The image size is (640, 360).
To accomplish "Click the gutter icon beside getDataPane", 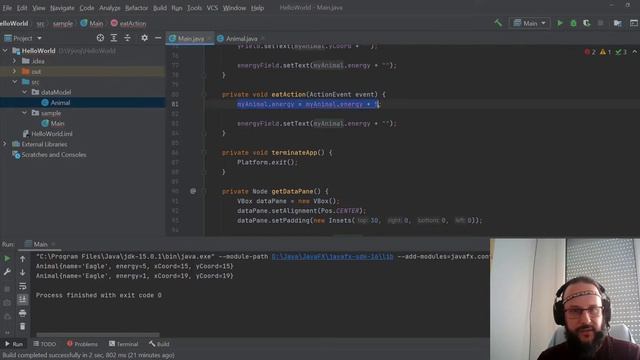I will point(193,191).
